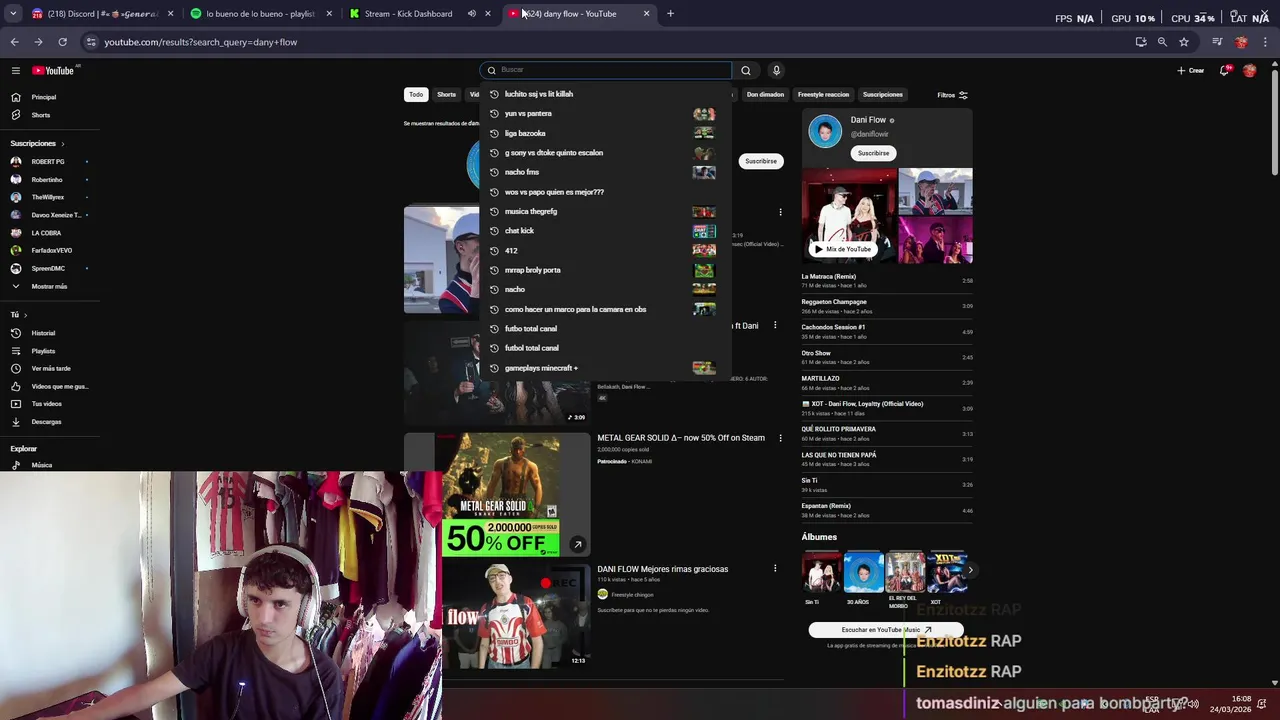The height and width of the screenshot is (720, 1280).
Task: Click the search magnifier button
Action: [745, 70]
